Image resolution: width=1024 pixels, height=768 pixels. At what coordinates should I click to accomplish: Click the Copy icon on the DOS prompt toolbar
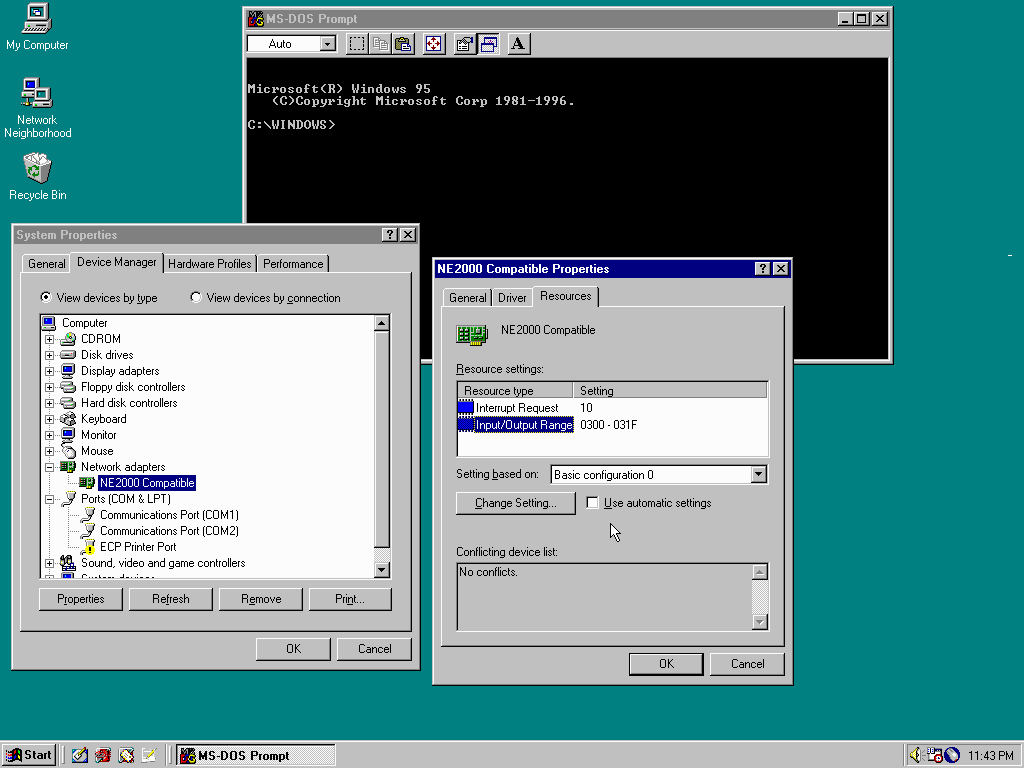click(x=380, y=43)
